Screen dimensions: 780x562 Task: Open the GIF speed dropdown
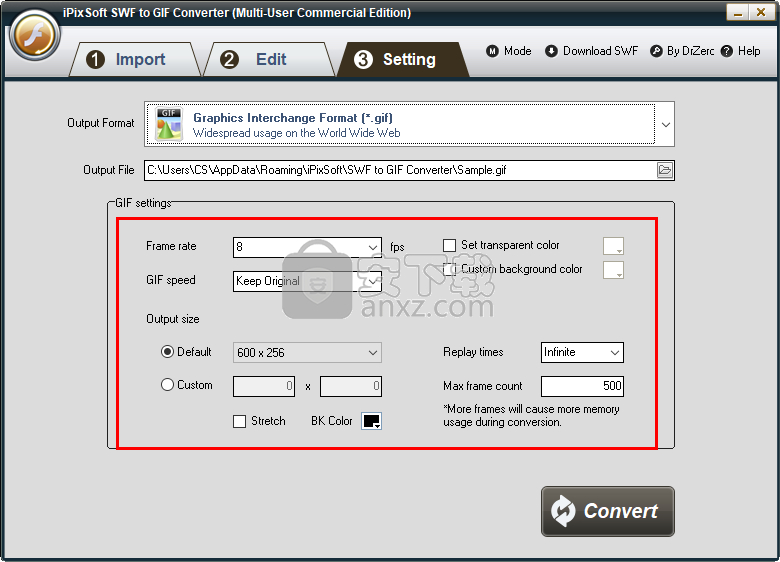click(x=307, y=281)
